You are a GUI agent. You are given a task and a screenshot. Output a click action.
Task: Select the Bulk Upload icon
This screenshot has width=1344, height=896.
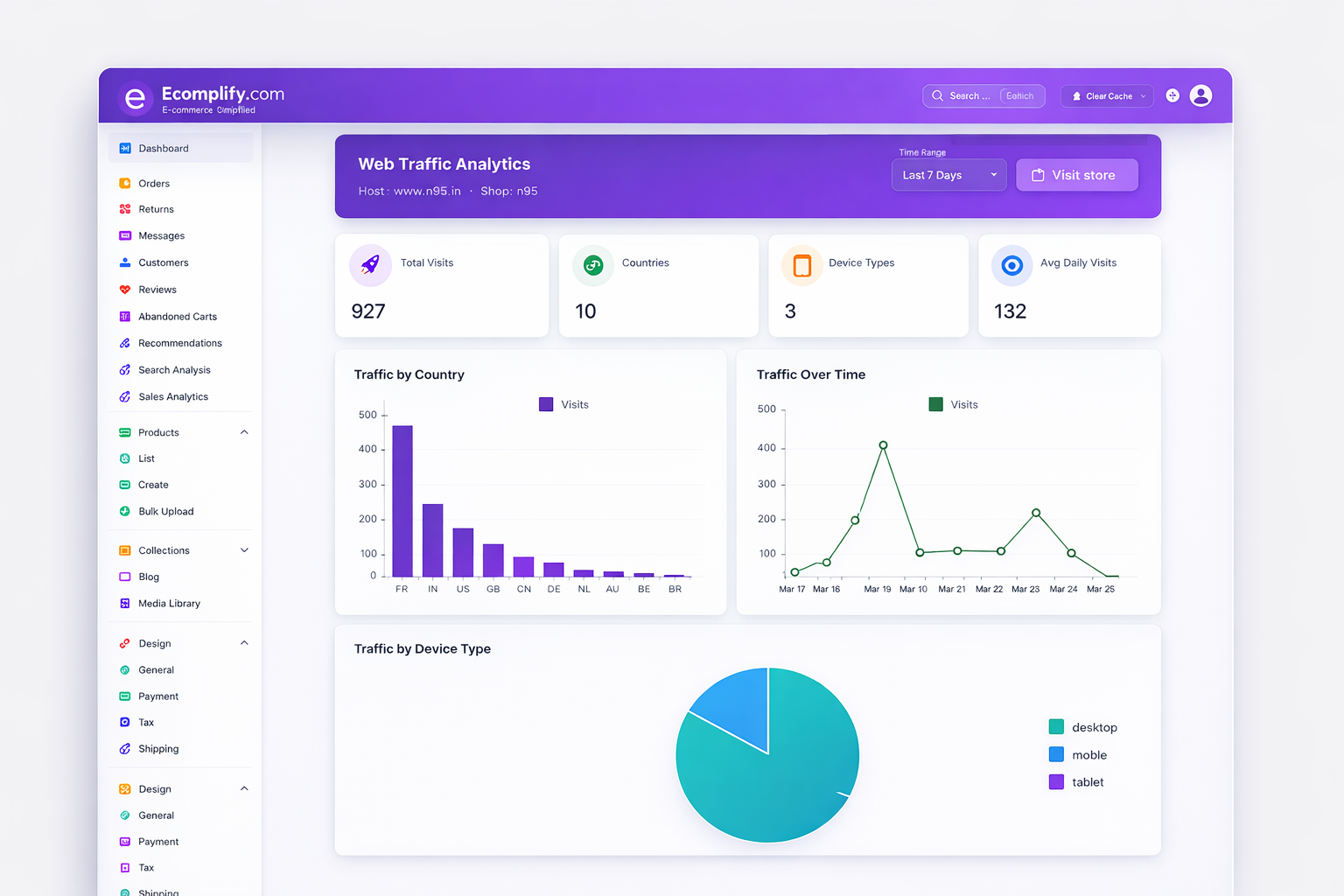pyautogui.click(x=124, y=511)
